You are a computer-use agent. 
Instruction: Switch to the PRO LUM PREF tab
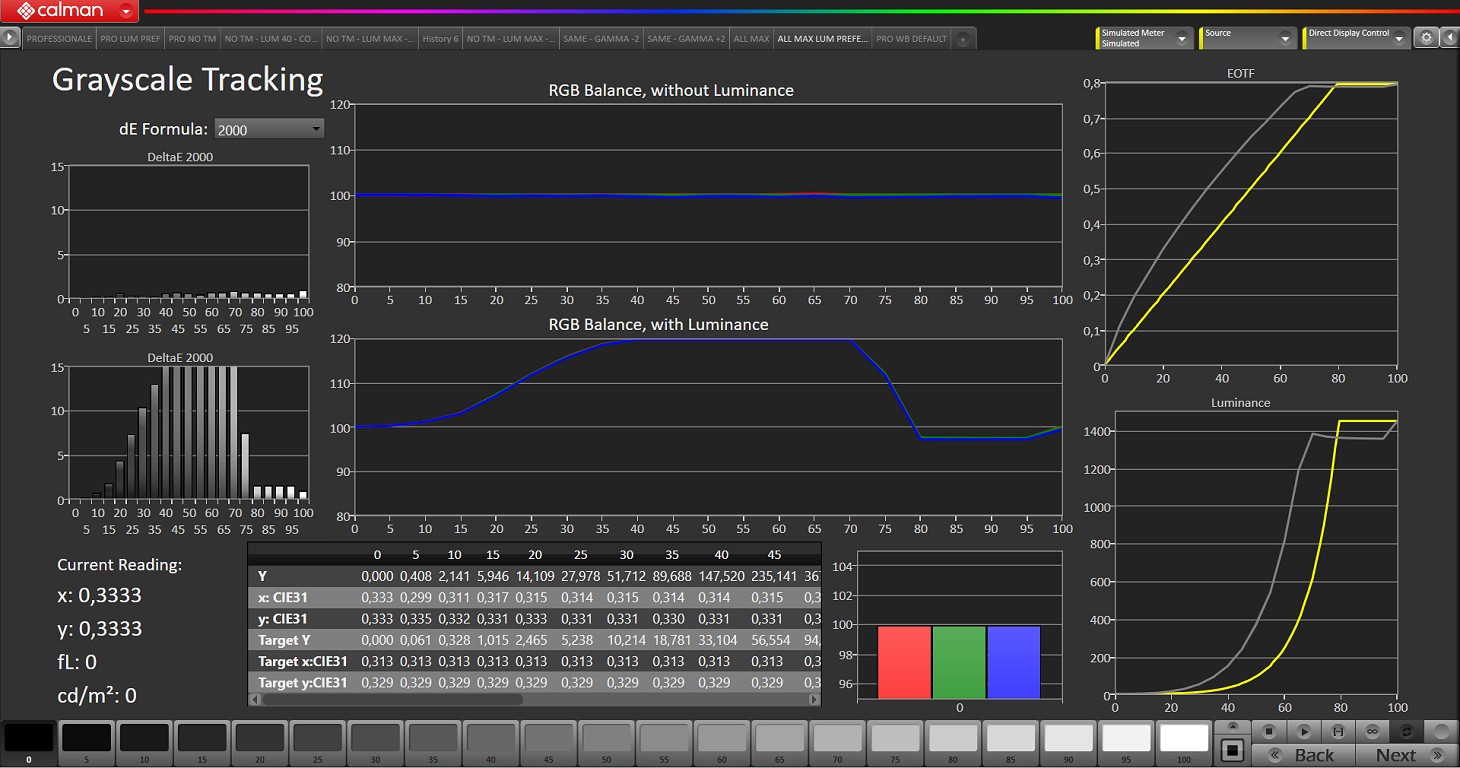(x=130, y=39)
